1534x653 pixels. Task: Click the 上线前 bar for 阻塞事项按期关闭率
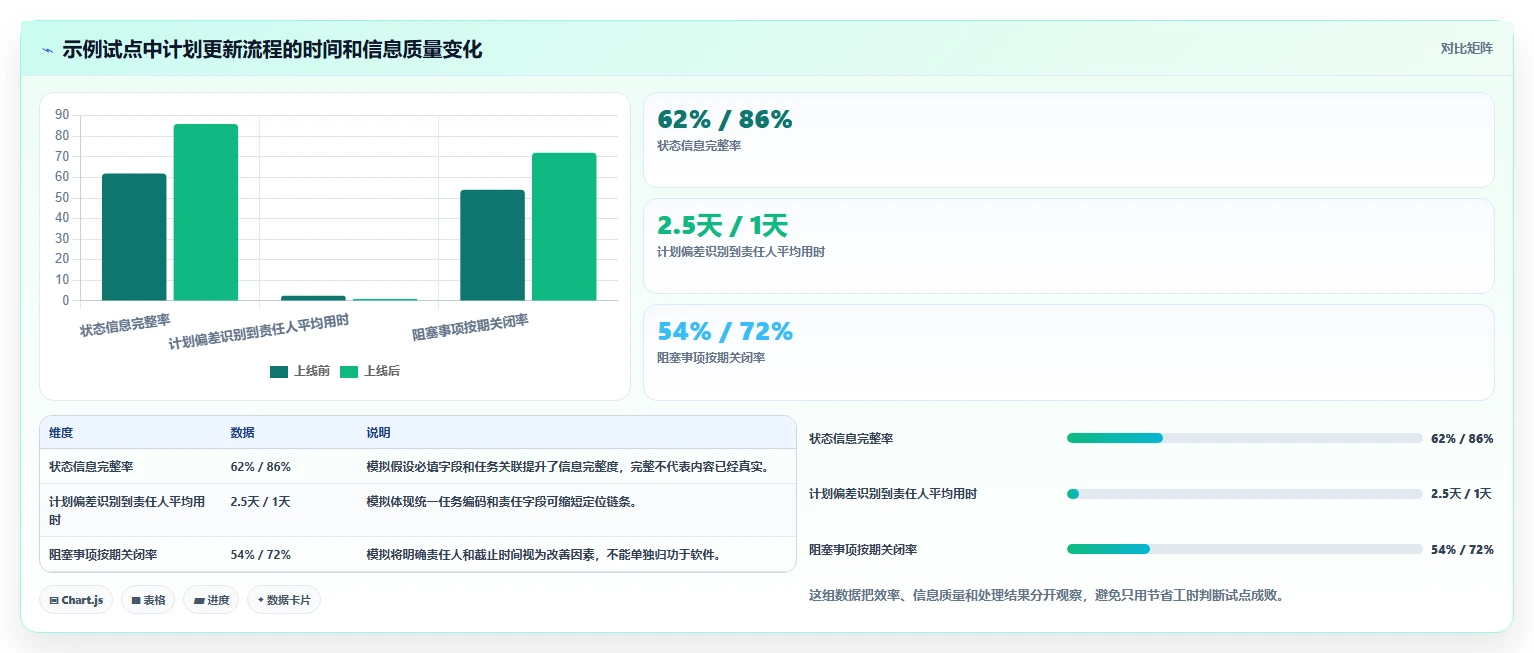[492, 245]
